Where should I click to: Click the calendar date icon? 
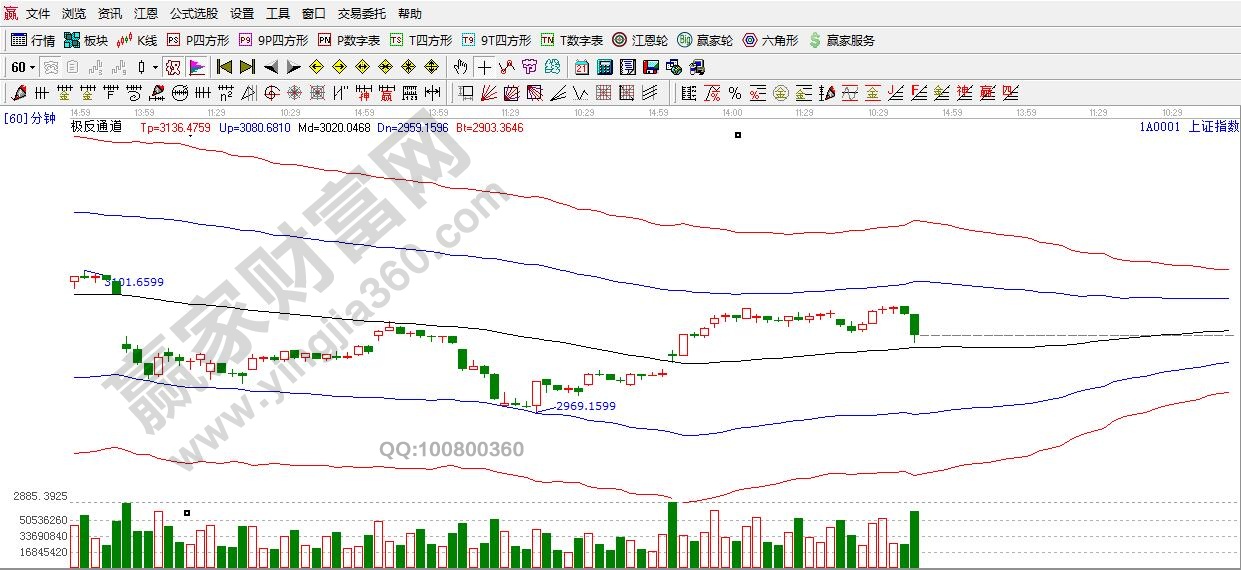click(581, 67)
